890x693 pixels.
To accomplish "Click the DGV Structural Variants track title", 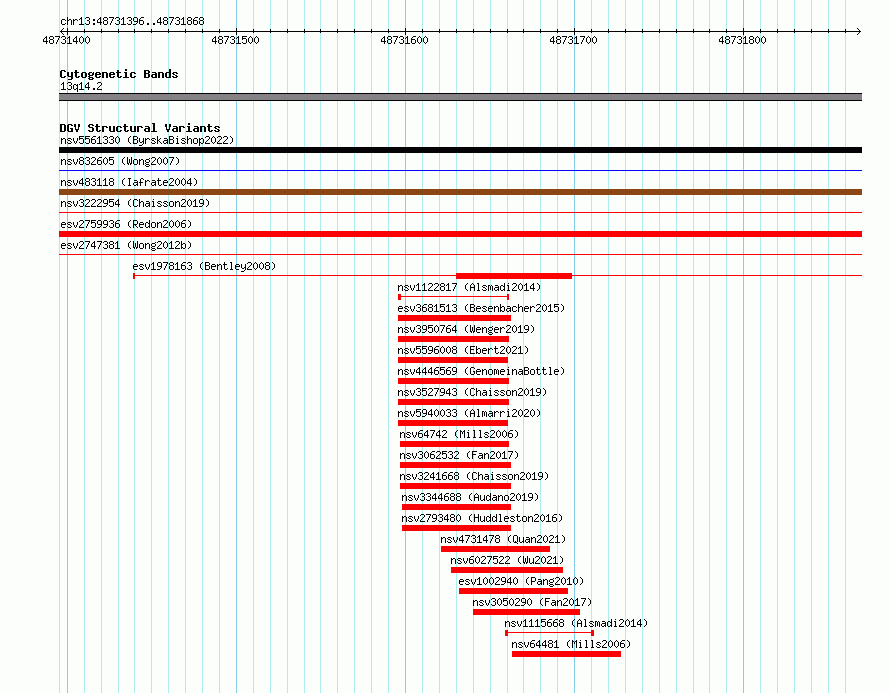I will coord(140,128).
